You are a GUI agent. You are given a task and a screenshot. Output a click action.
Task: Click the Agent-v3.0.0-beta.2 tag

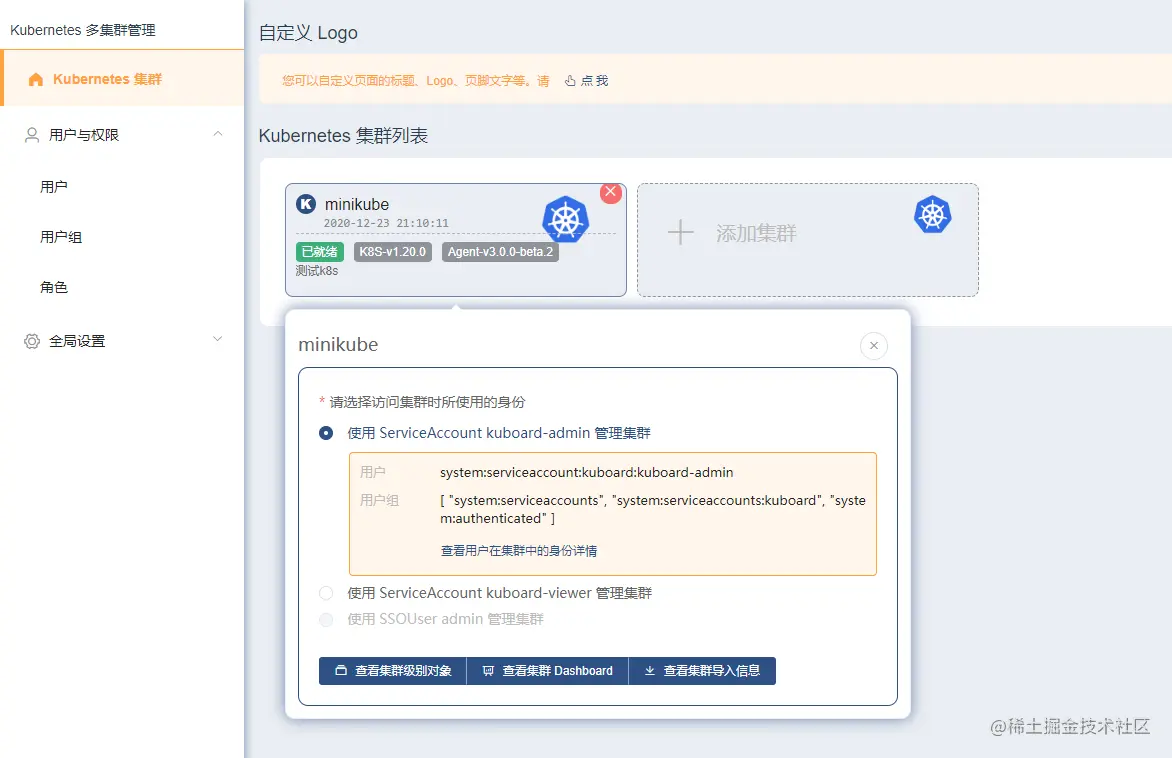coord(500,252)
